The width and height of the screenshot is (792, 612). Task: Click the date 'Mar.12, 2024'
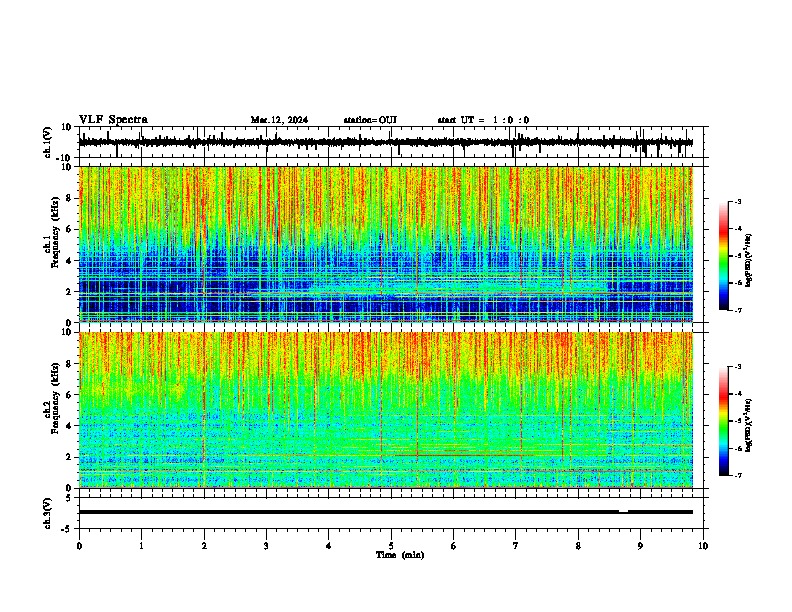click(x=279, y=120)
